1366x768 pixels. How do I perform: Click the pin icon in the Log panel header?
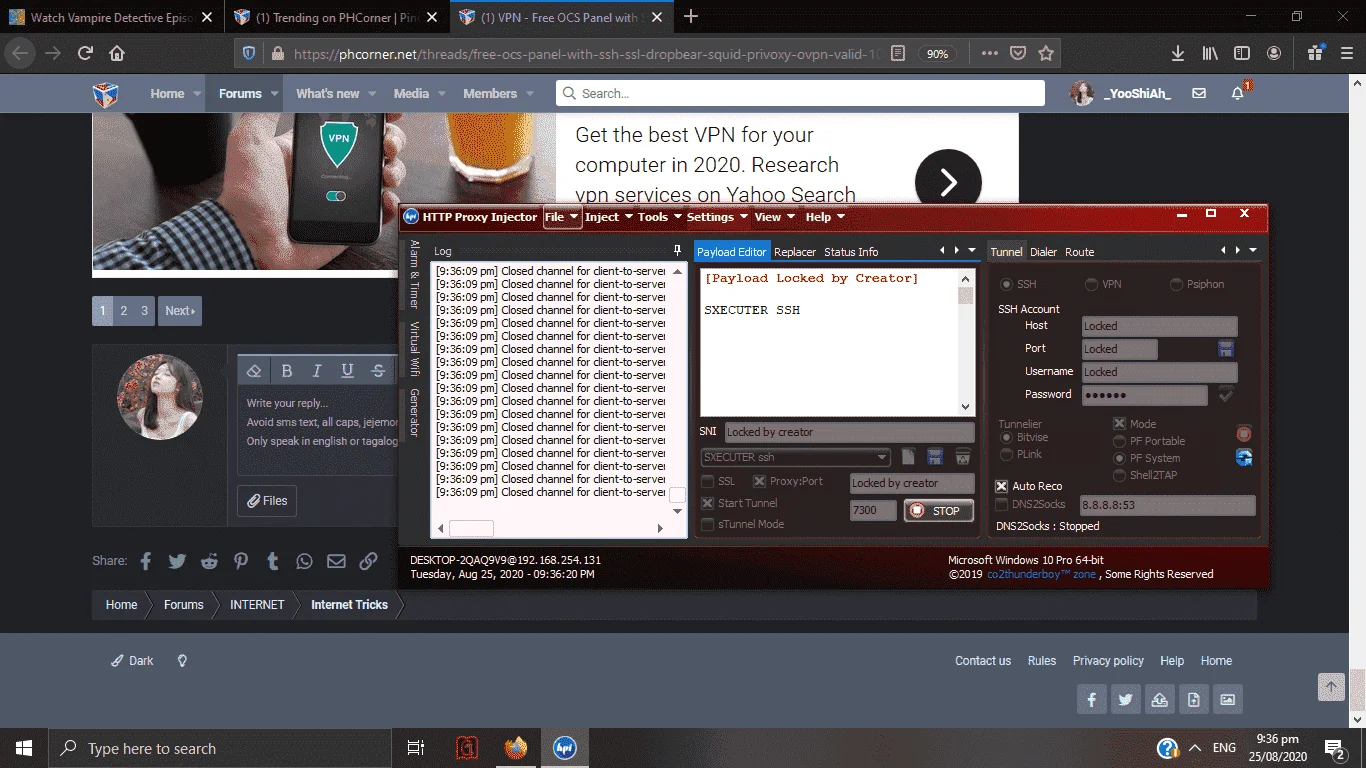677,251
